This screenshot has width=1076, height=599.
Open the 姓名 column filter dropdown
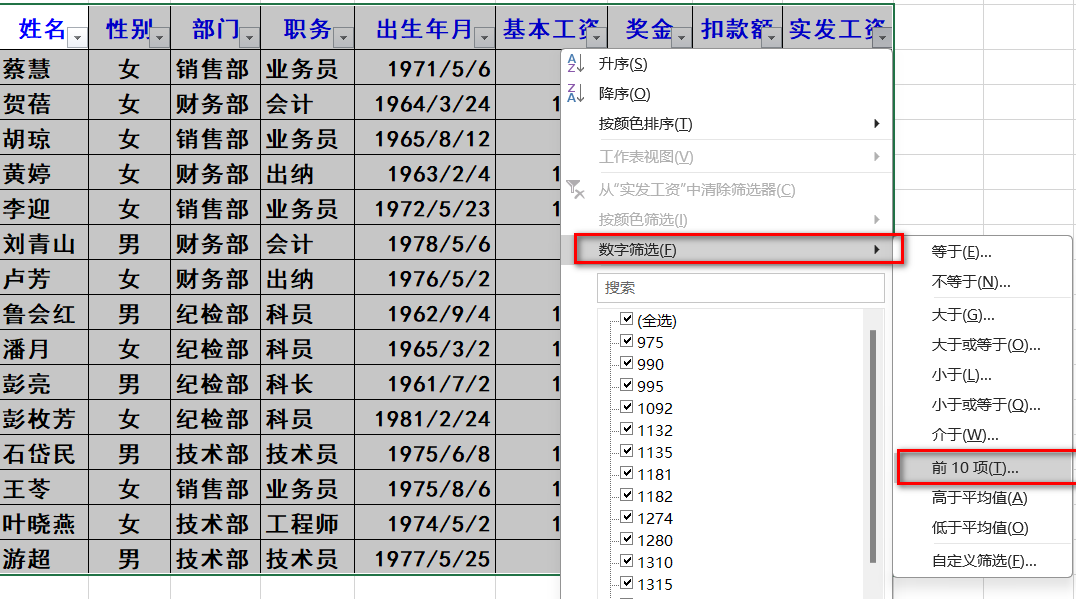(77, 37)
